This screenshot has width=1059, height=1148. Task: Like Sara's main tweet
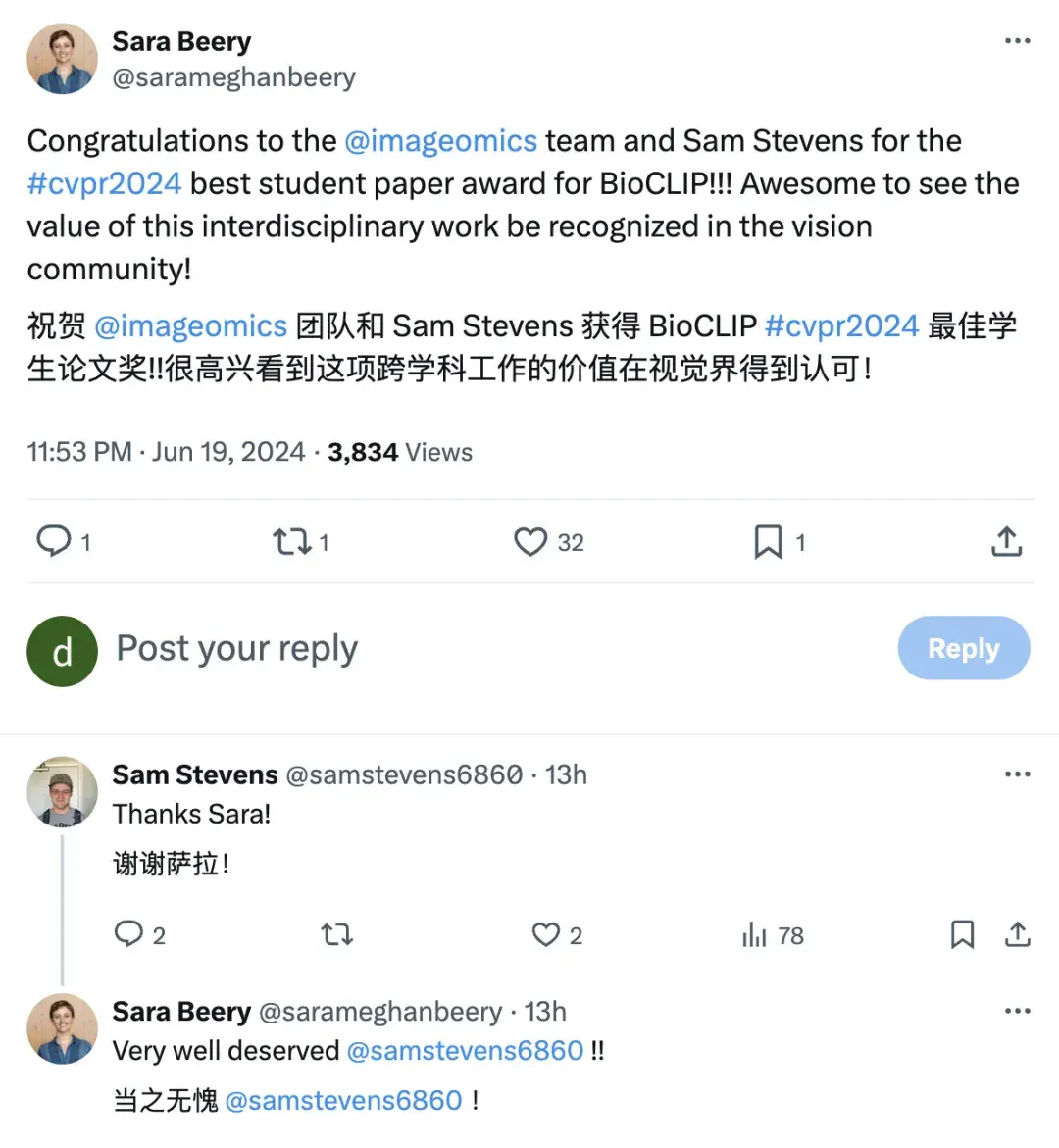(530, 540)
